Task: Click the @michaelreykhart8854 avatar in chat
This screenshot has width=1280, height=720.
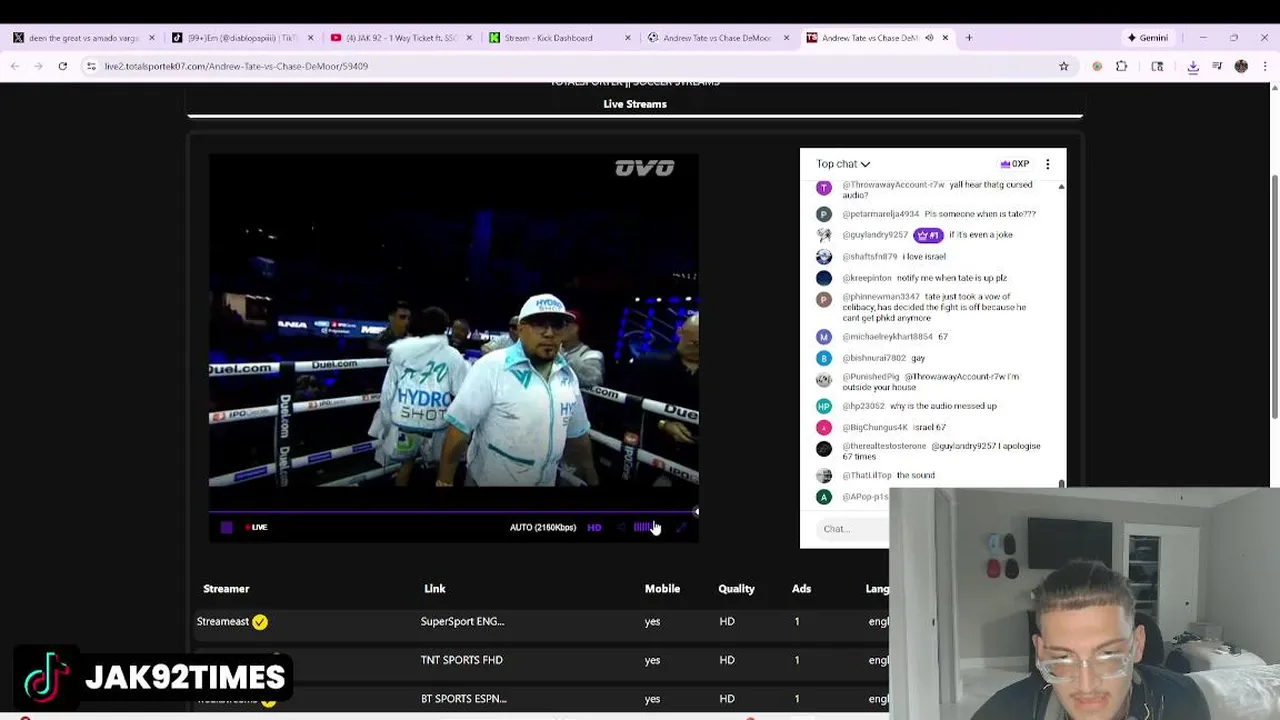Action: click(x=823, y=337)
